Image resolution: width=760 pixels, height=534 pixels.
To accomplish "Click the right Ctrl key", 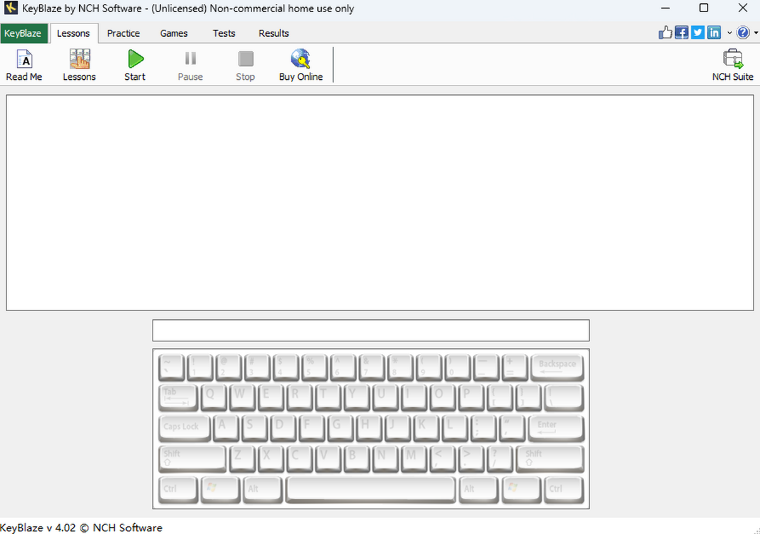I will 564,489.
